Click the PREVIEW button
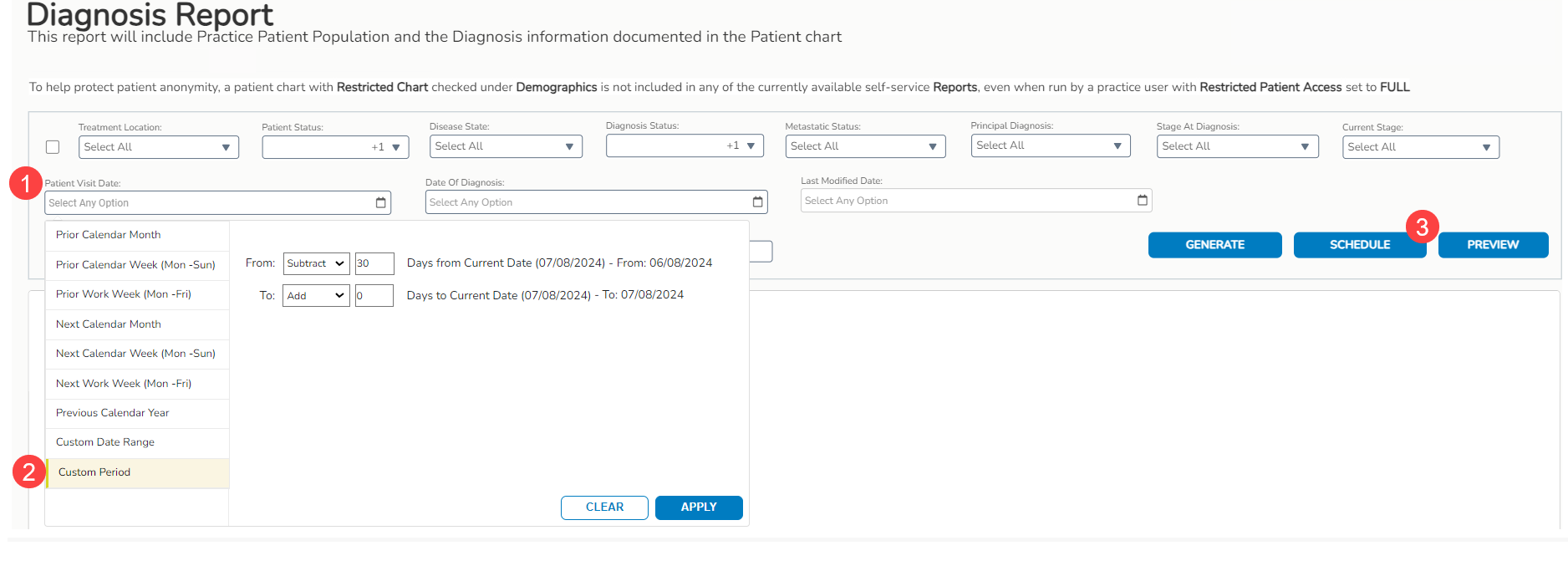Image resolution: width=1568 pixels, height=561 pixels. [x=1492, y=245]
